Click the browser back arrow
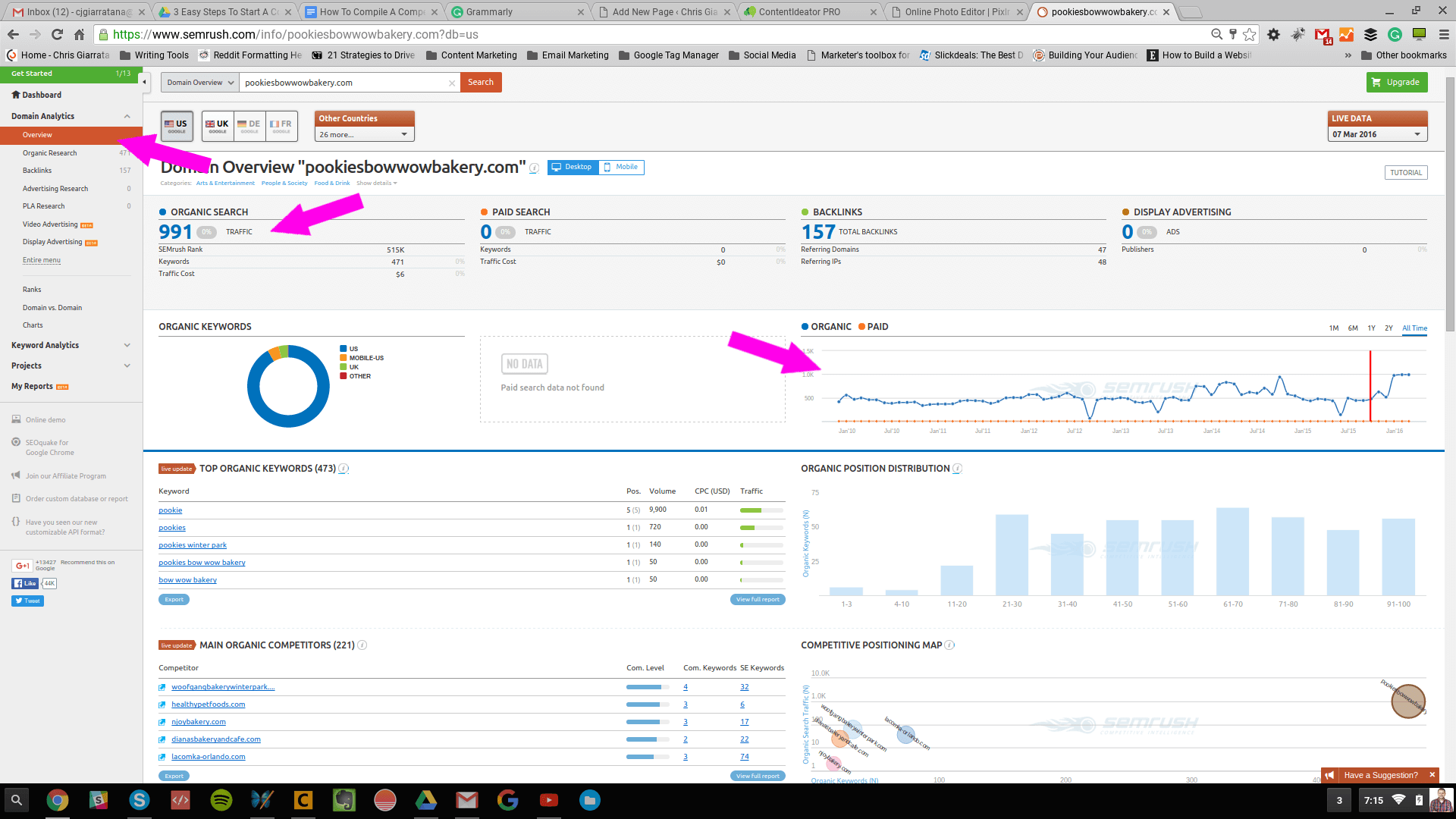The image size is (1456, 819). pyautogui.click(x=13, y=34)
